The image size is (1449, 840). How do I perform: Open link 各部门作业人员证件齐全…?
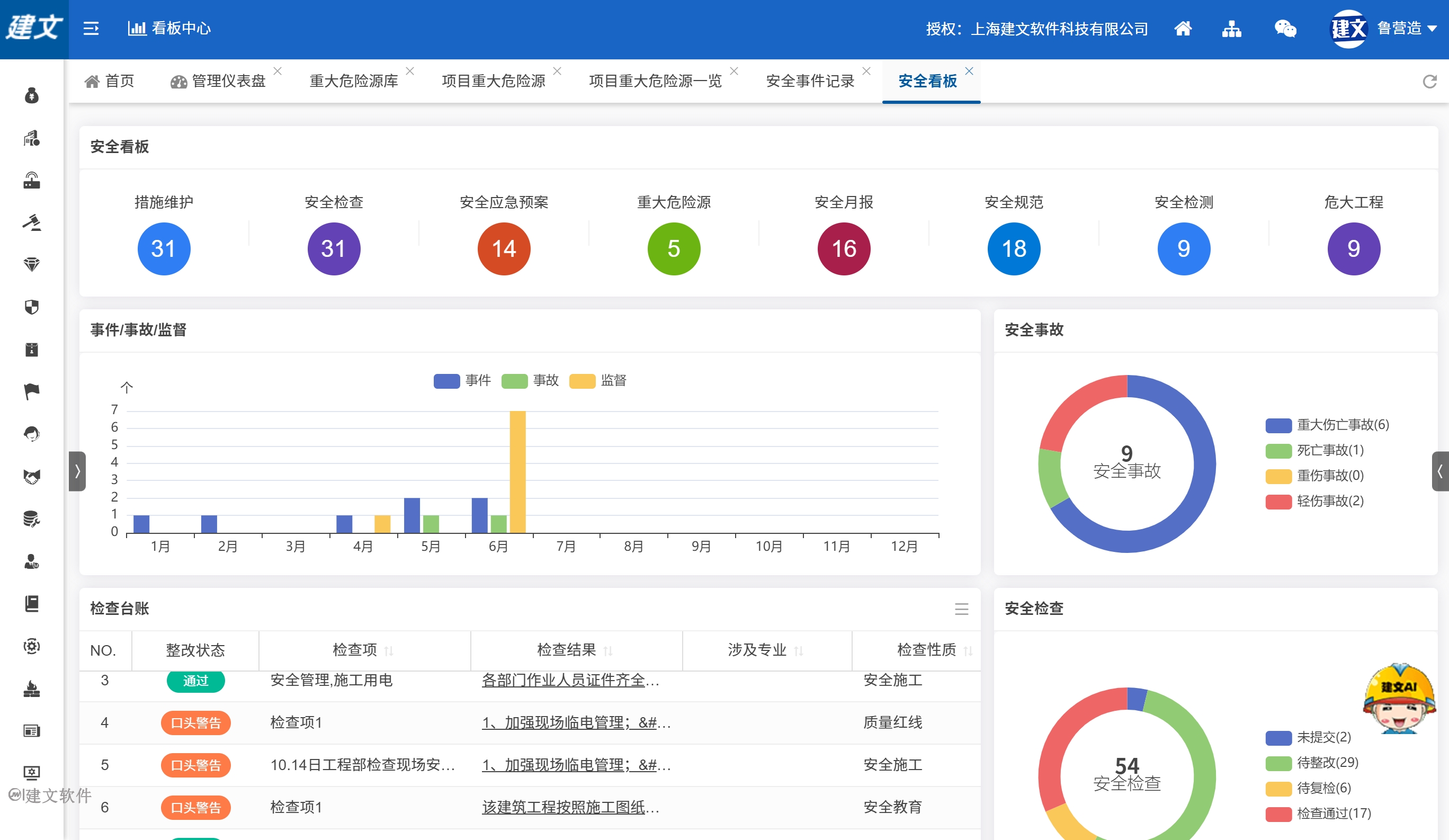pyautogui.click(x=570, y=680)
